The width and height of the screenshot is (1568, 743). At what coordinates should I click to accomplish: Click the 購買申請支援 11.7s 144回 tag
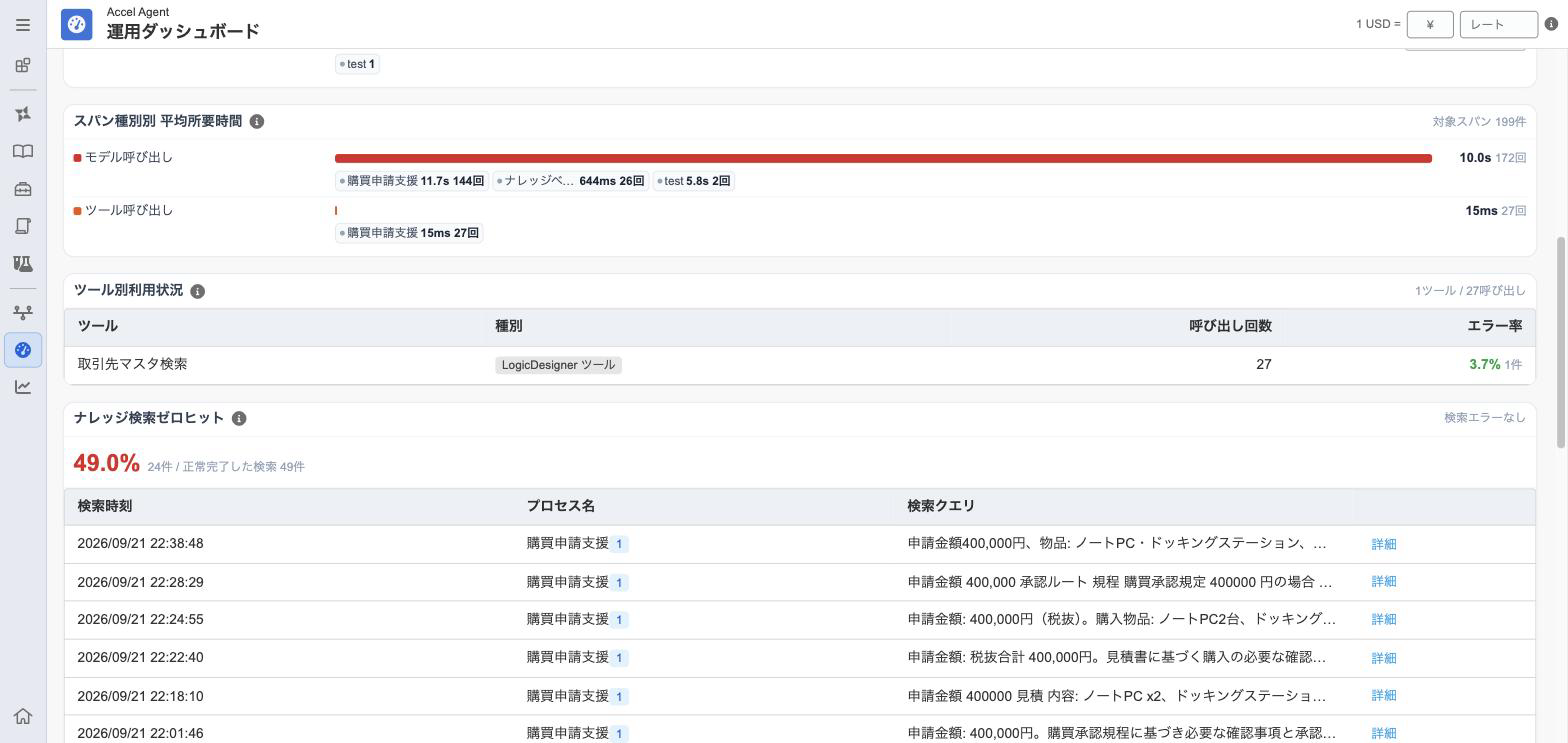click(x=411, y=181)
